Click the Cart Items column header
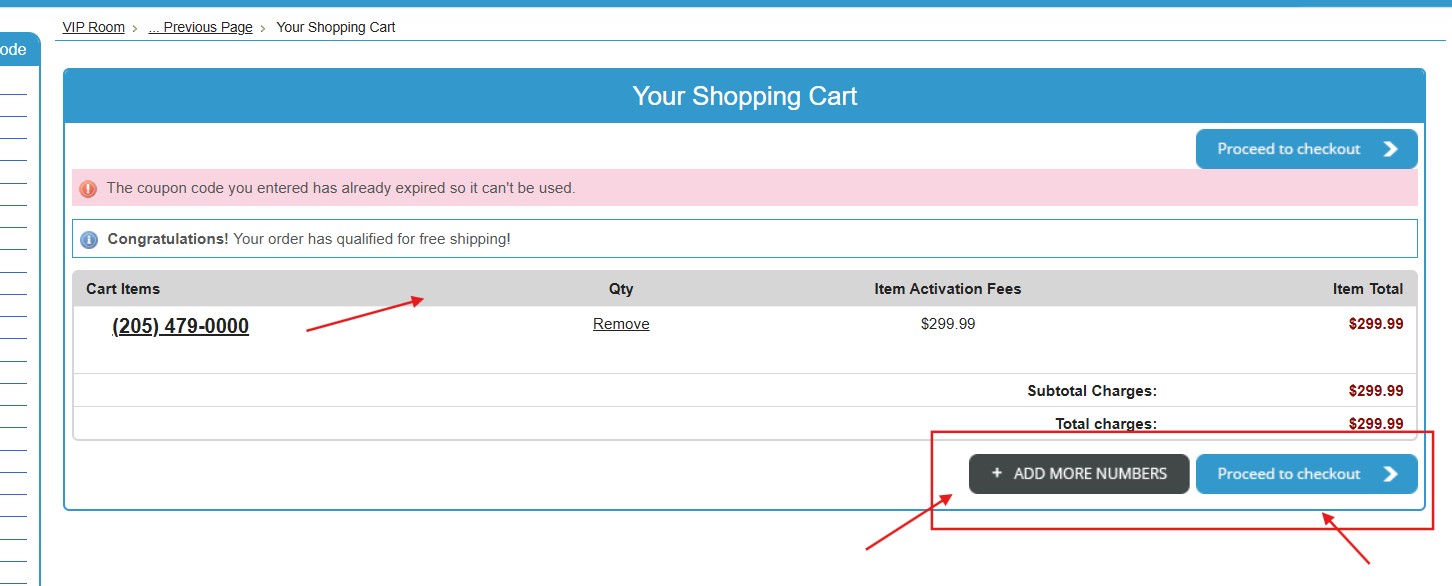The width and height of the screenshot is (1452, 586). (x=123, y=289)
